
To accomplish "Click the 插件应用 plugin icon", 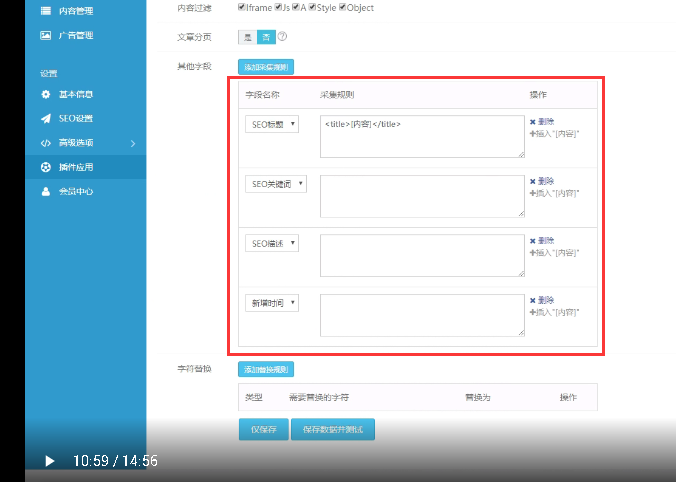I will 46,167.
